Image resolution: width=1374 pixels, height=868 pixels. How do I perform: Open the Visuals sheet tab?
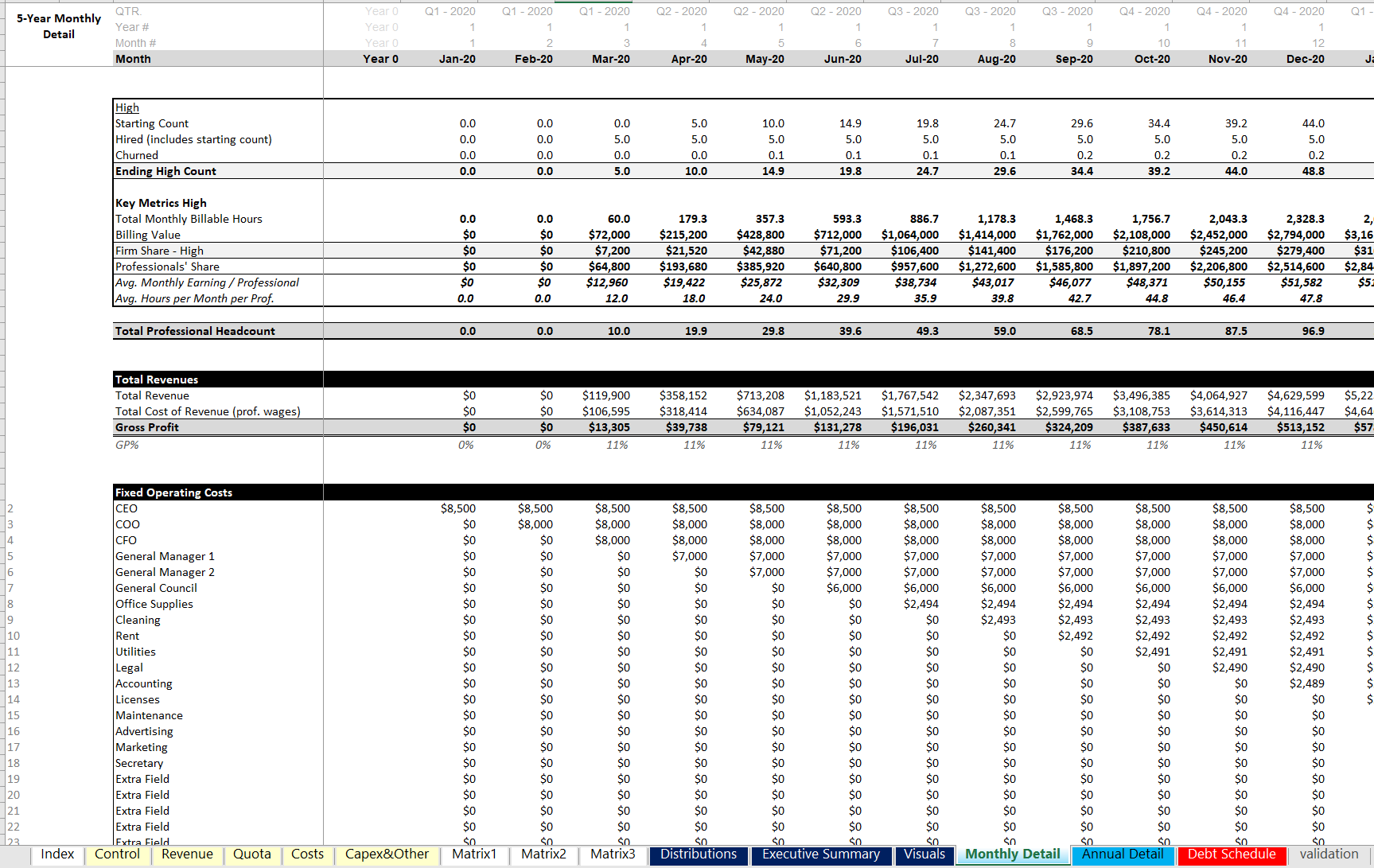(924, 854)
